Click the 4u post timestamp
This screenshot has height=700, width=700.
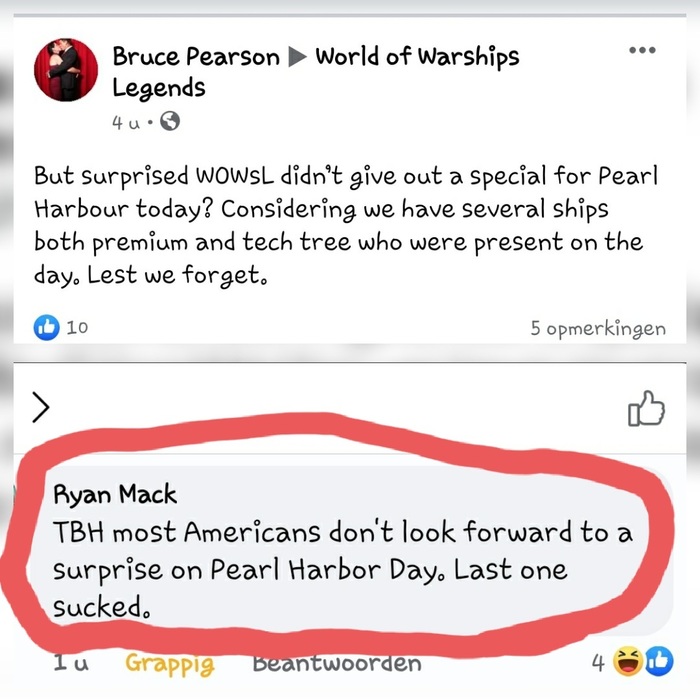pos(125,122)
